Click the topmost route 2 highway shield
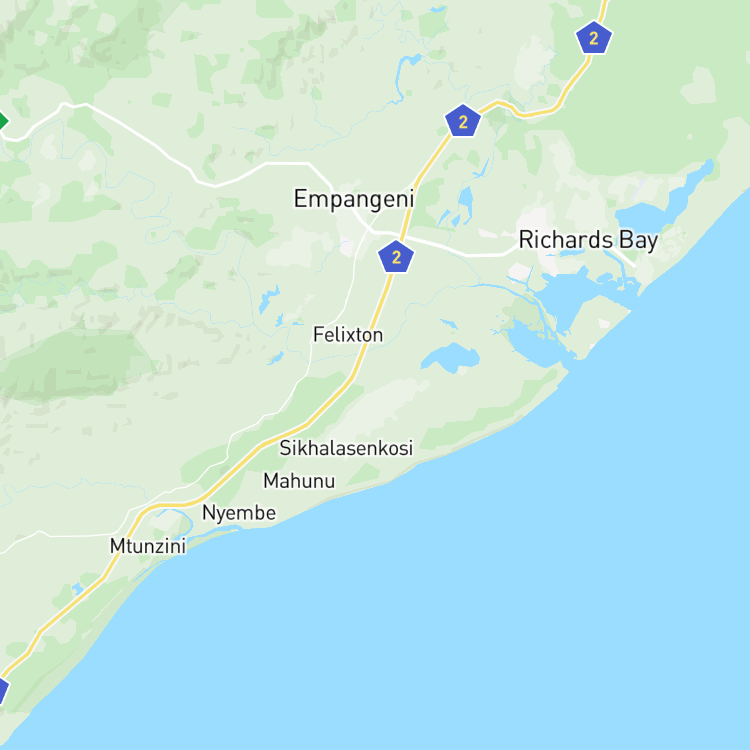Viewport: 750px width, 750px height. coord(594,37)
